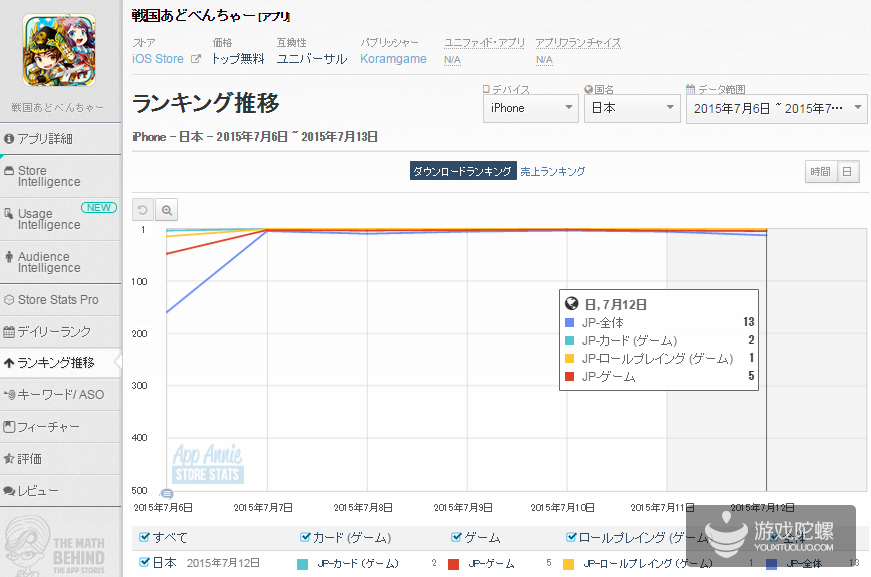Screen dimensions: 871x577
Task: Click the レビュー speech bubble icon
Action: tap(9, 491)
